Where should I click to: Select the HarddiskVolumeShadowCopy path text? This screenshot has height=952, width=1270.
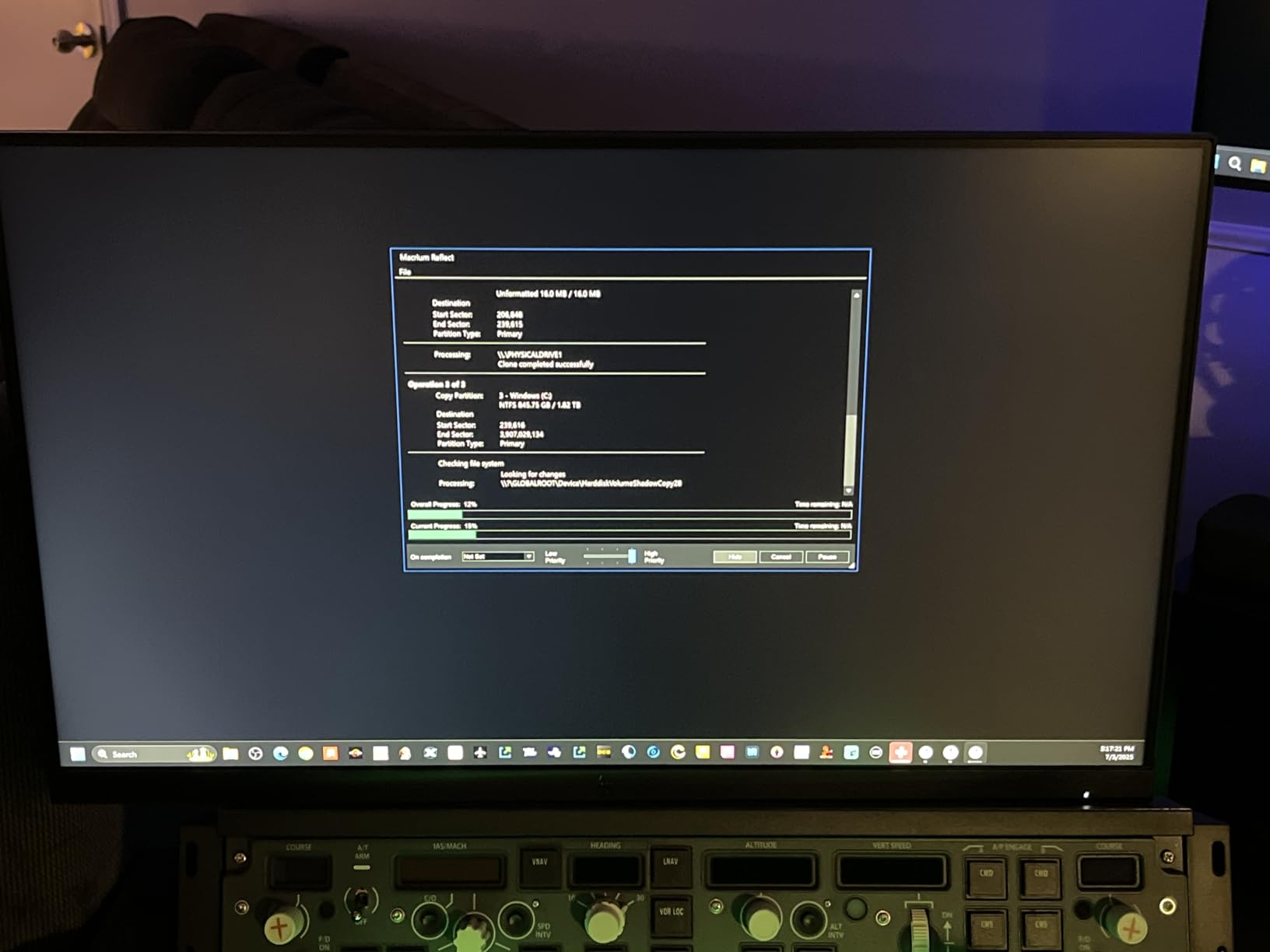591,484
